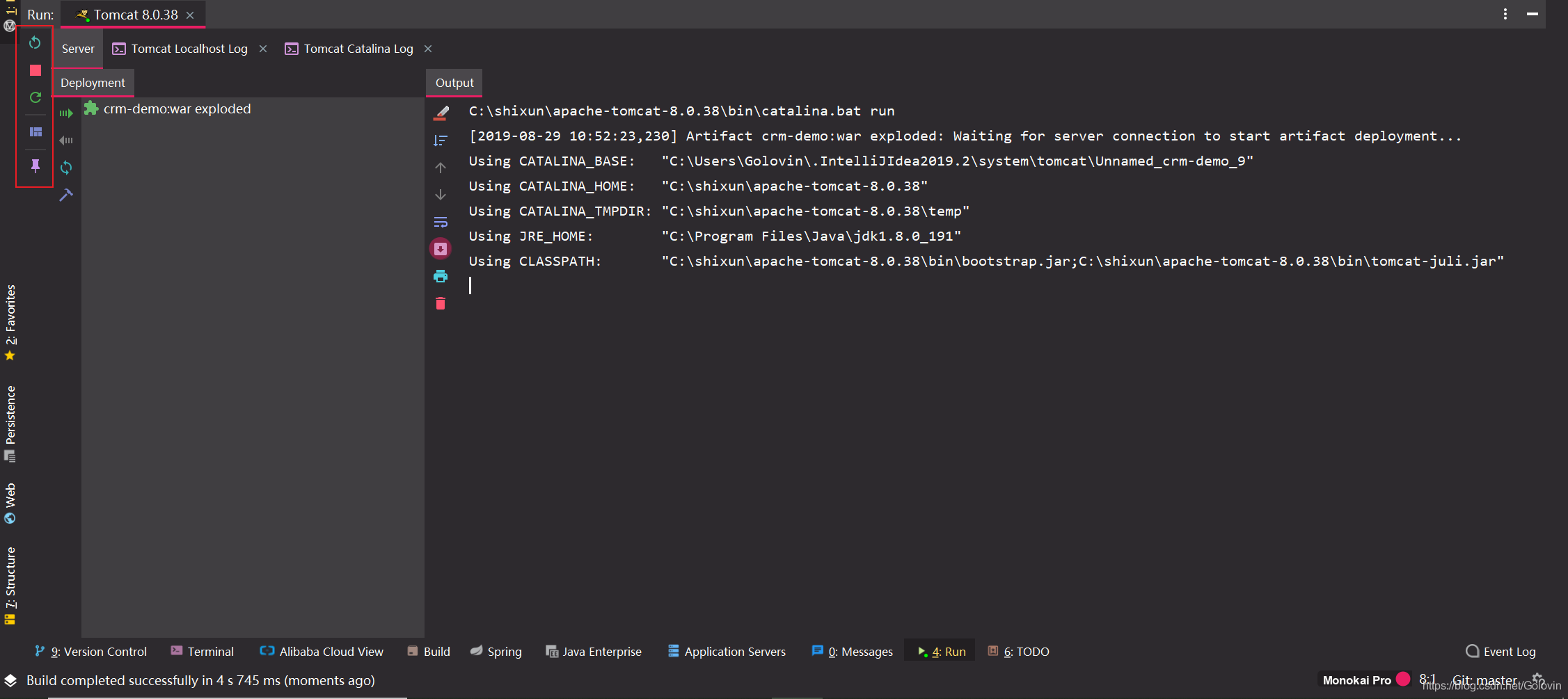This screenshot has width=1568, height=699.
Task: Click the catalina.bat run command line
Action: [x=681, y=111]
